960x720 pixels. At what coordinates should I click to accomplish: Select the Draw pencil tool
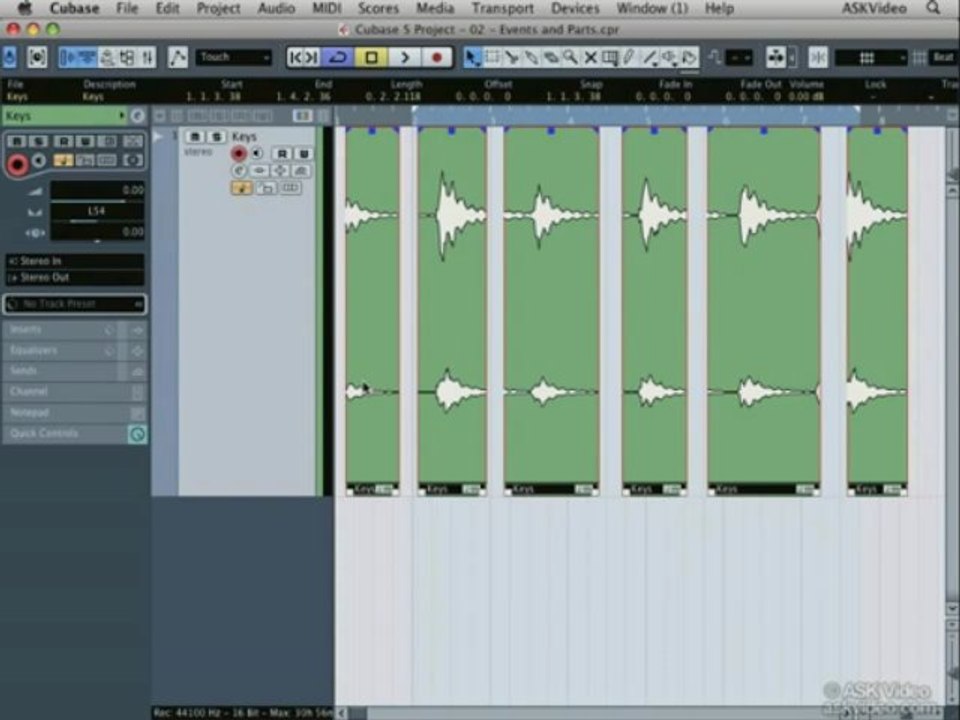click(629, 58)
